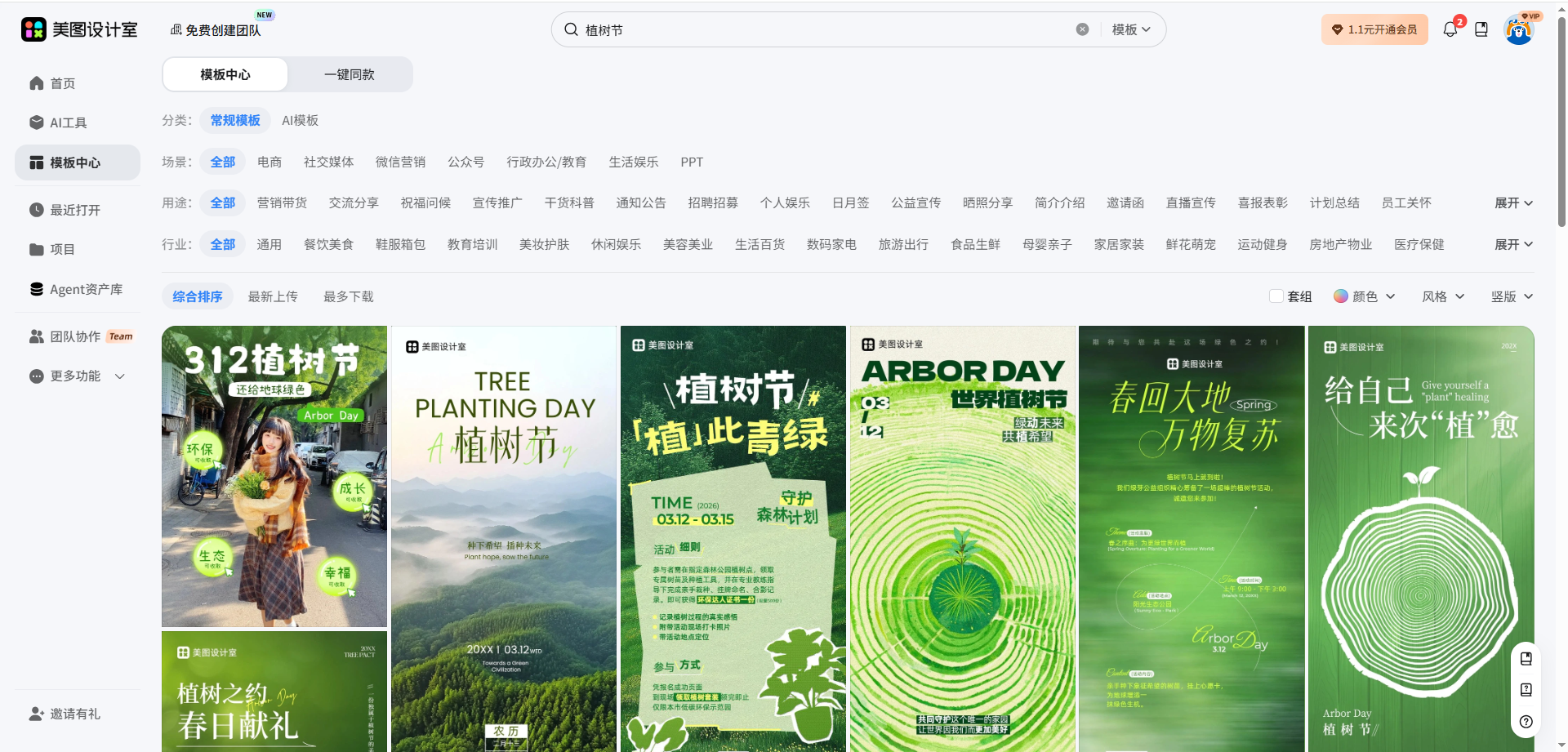Image resolution: width=1568 pixels, height=752 pixels.
Task: Open Agent资产库 from the sidebar
Action: pos(86,289)
